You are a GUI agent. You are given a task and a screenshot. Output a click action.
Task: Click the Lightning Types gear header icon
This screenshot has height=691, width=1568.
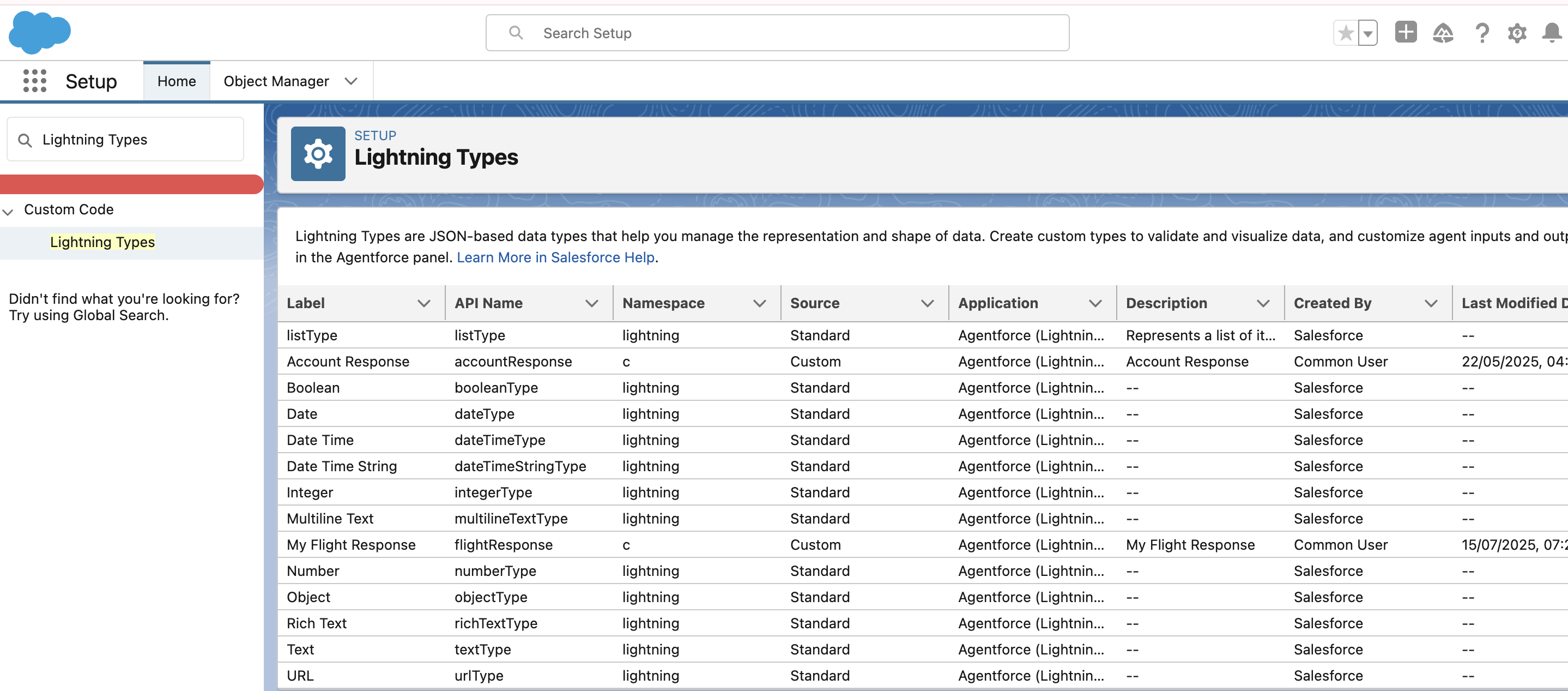318,154
